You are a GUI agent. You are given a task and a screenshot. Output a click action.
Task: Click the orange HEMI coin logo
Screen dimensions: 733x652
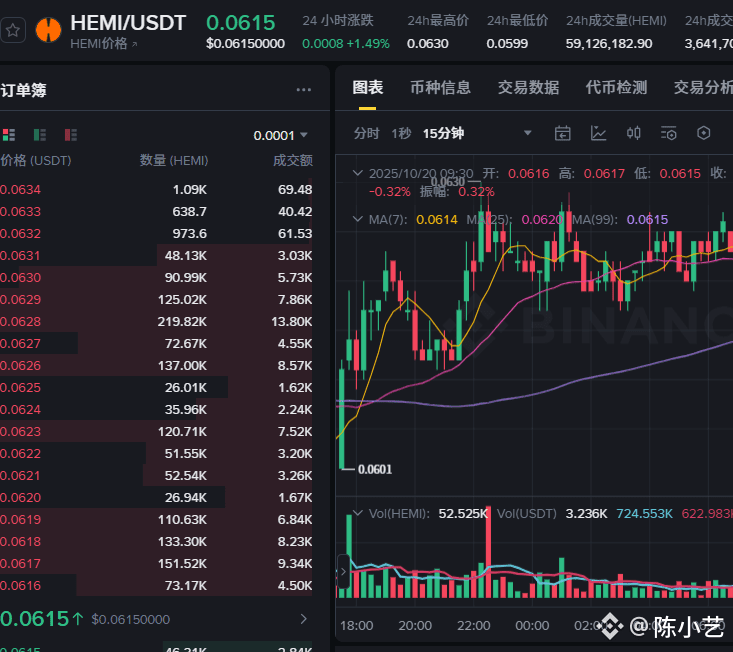[48, 30]
